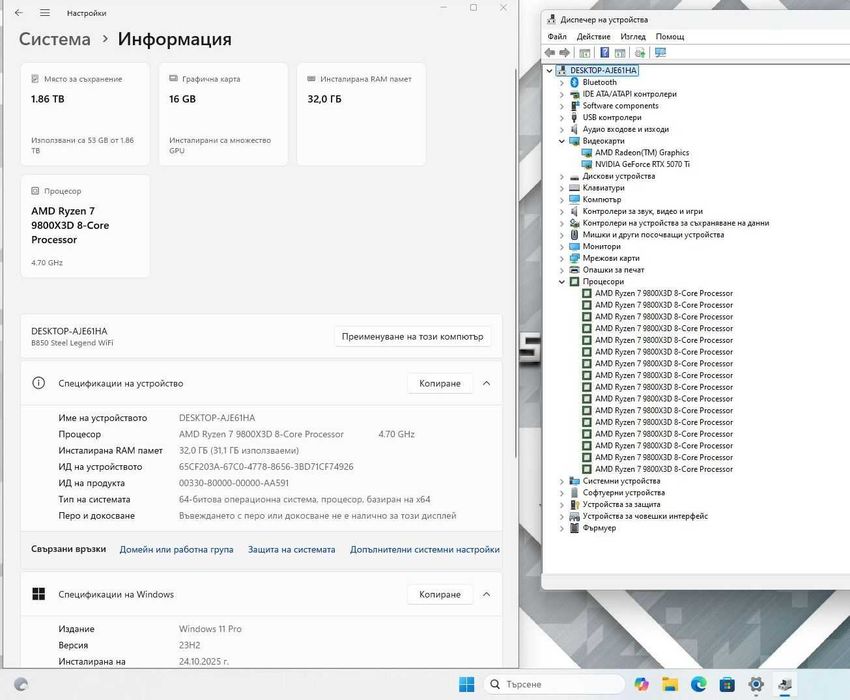Click the update driver icon with green arrow
This screenshot has width=850, height=700.
(640, 53)
